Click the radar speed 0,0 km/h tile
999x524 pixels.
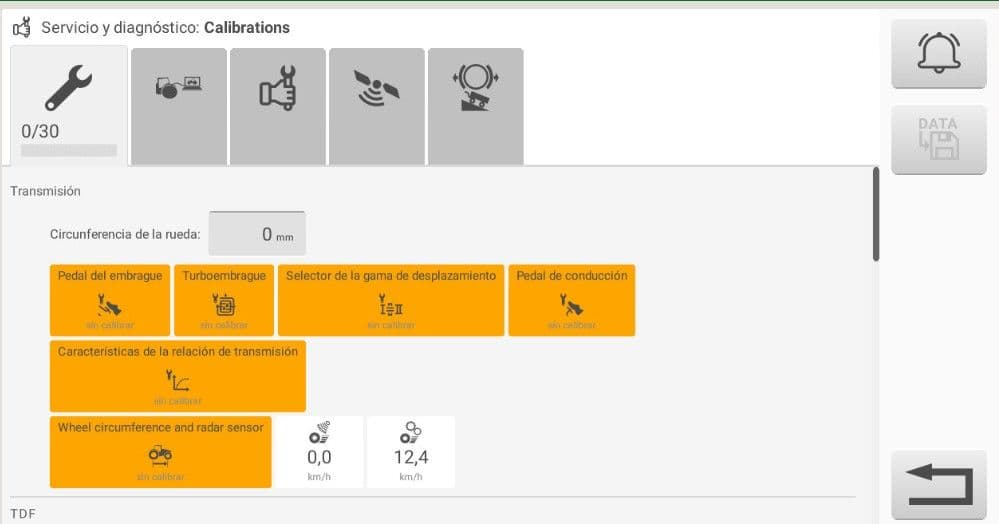coord(319,452)
